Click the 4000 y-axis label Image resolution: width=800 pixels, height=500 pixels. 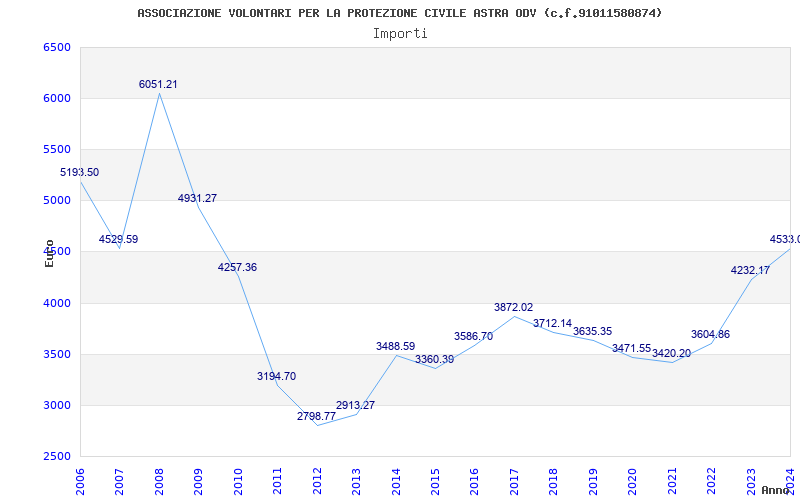click(57, 304)
